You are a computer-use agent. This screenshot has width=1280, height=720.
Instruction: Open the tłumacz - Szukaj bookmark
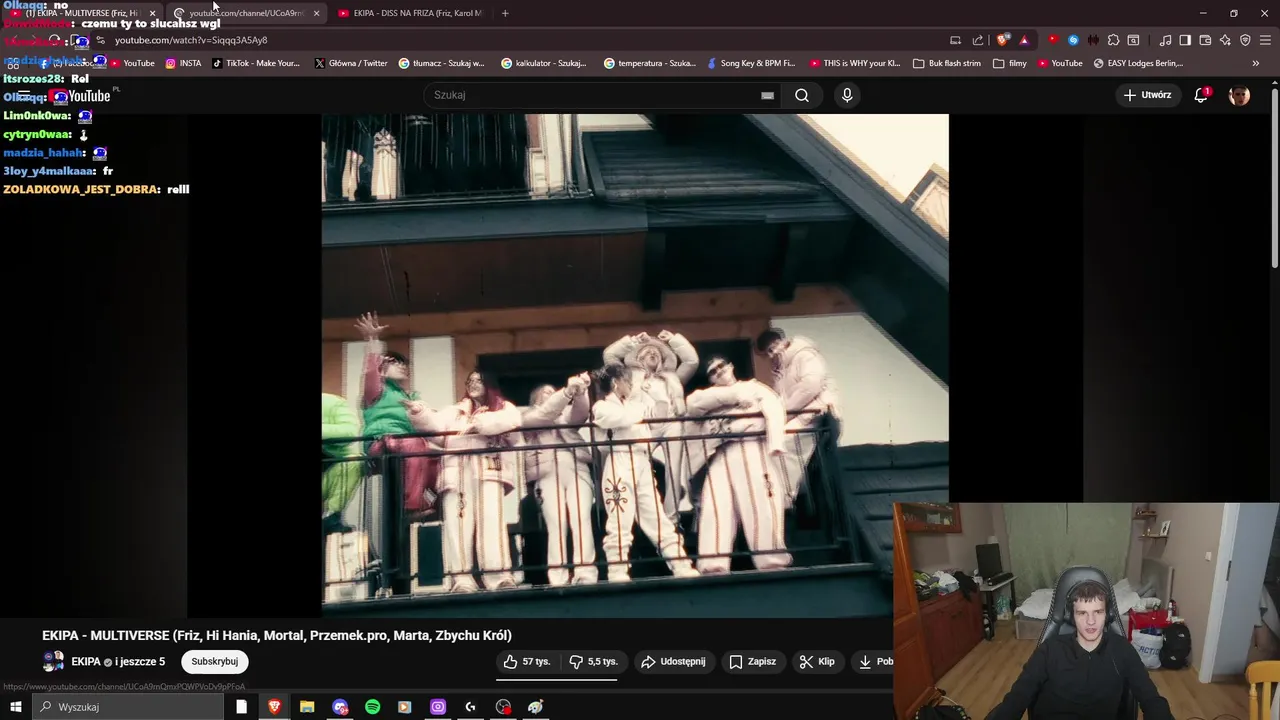(x=441, y=63)
